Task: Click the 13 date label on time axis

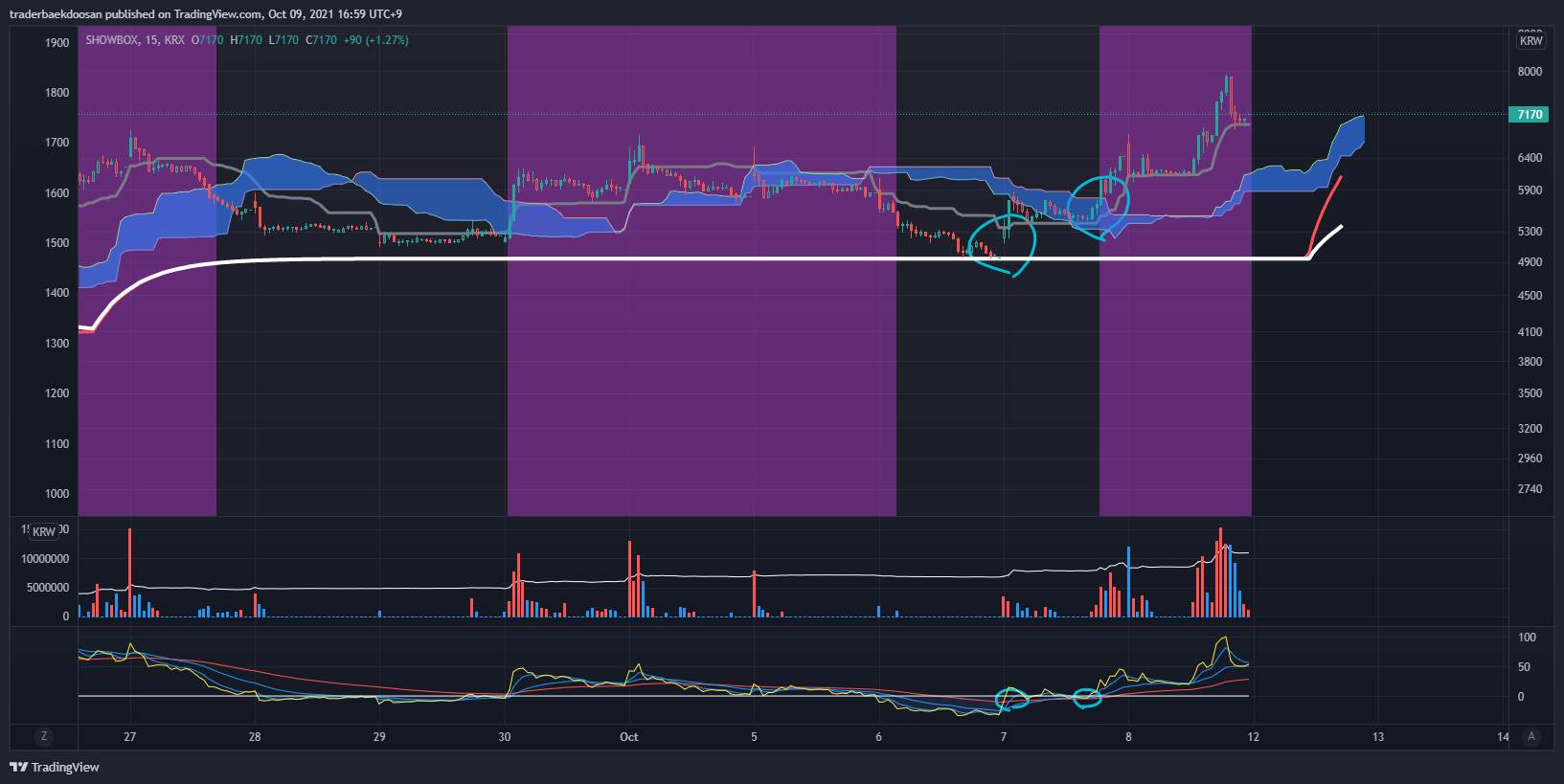Action: pyautogui.click(x=1378, y=736)
